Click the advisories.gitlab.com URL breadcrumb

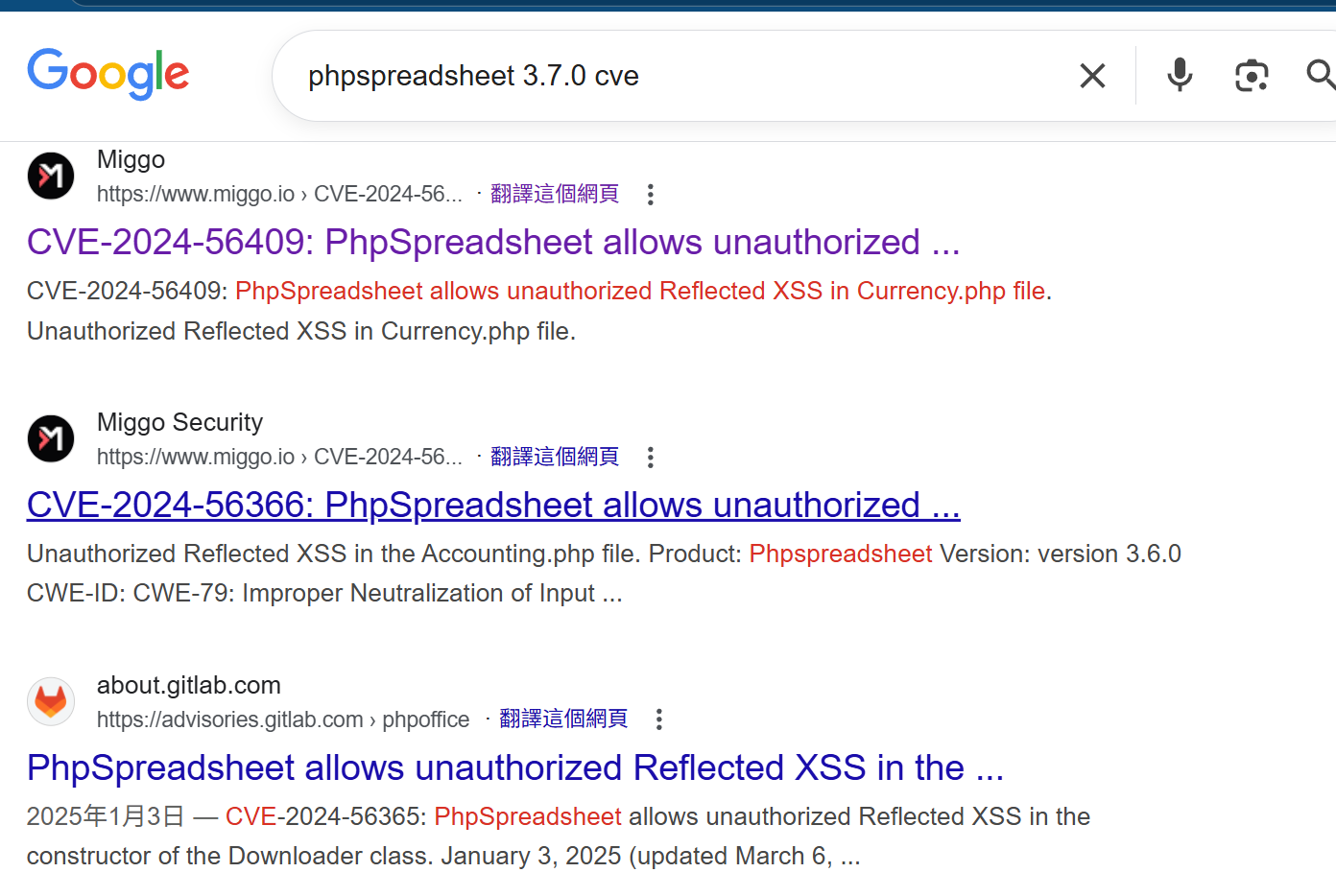283,719
